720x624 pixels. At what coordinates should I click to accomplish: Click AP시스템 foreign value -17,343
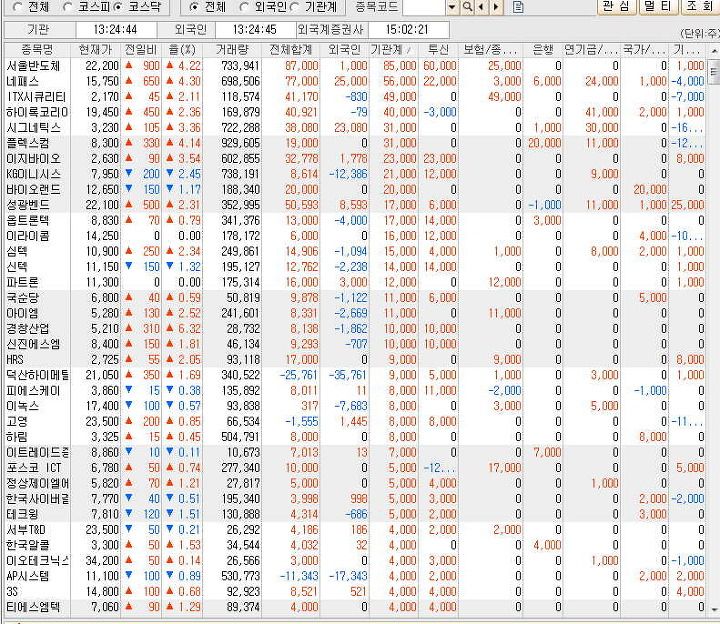tap(348, 576)
